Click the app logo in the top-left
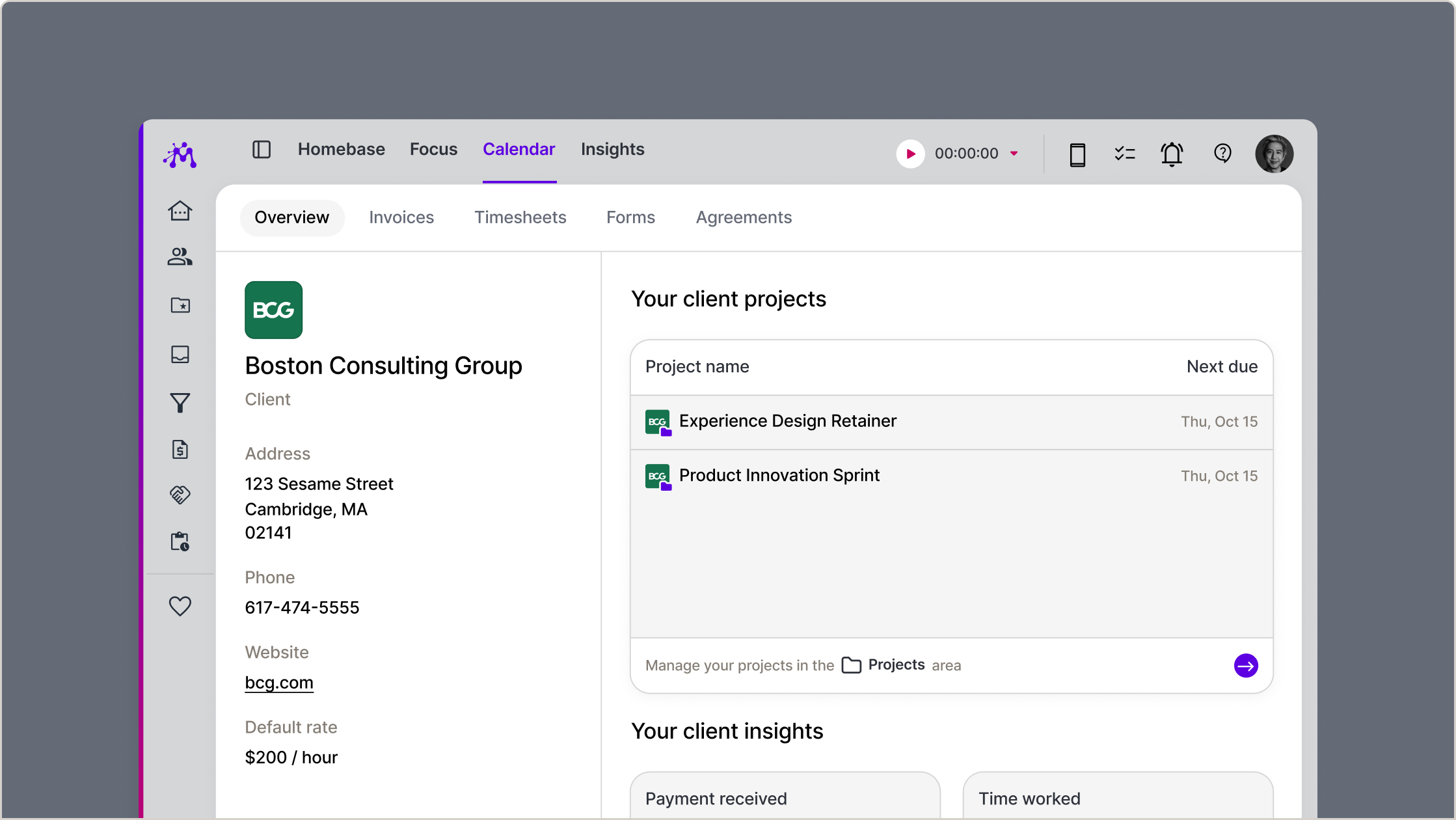Image resolution: width=1456 pixels, height=820 pixels. (180, 155)
